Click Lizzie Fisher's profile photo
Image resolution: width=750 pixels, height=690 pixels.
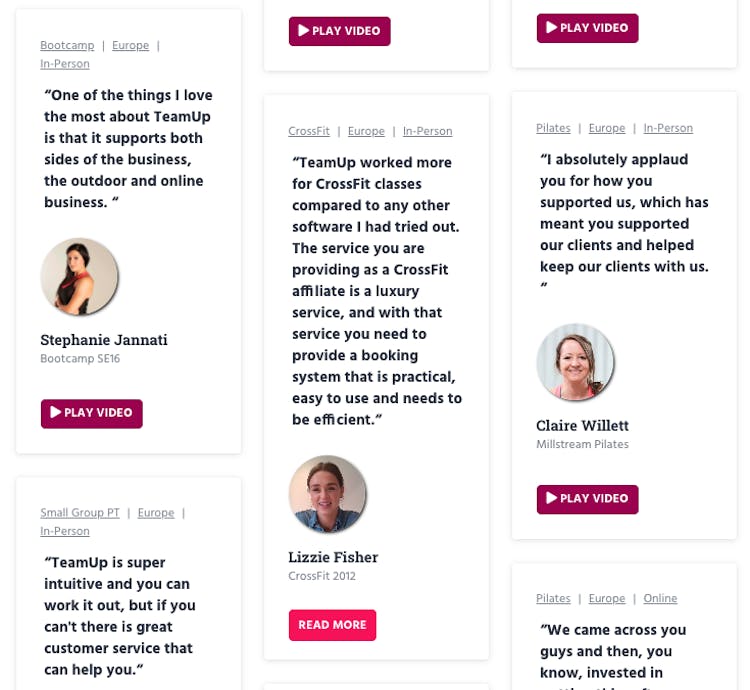pyautogui.click(x=327, y=495)
